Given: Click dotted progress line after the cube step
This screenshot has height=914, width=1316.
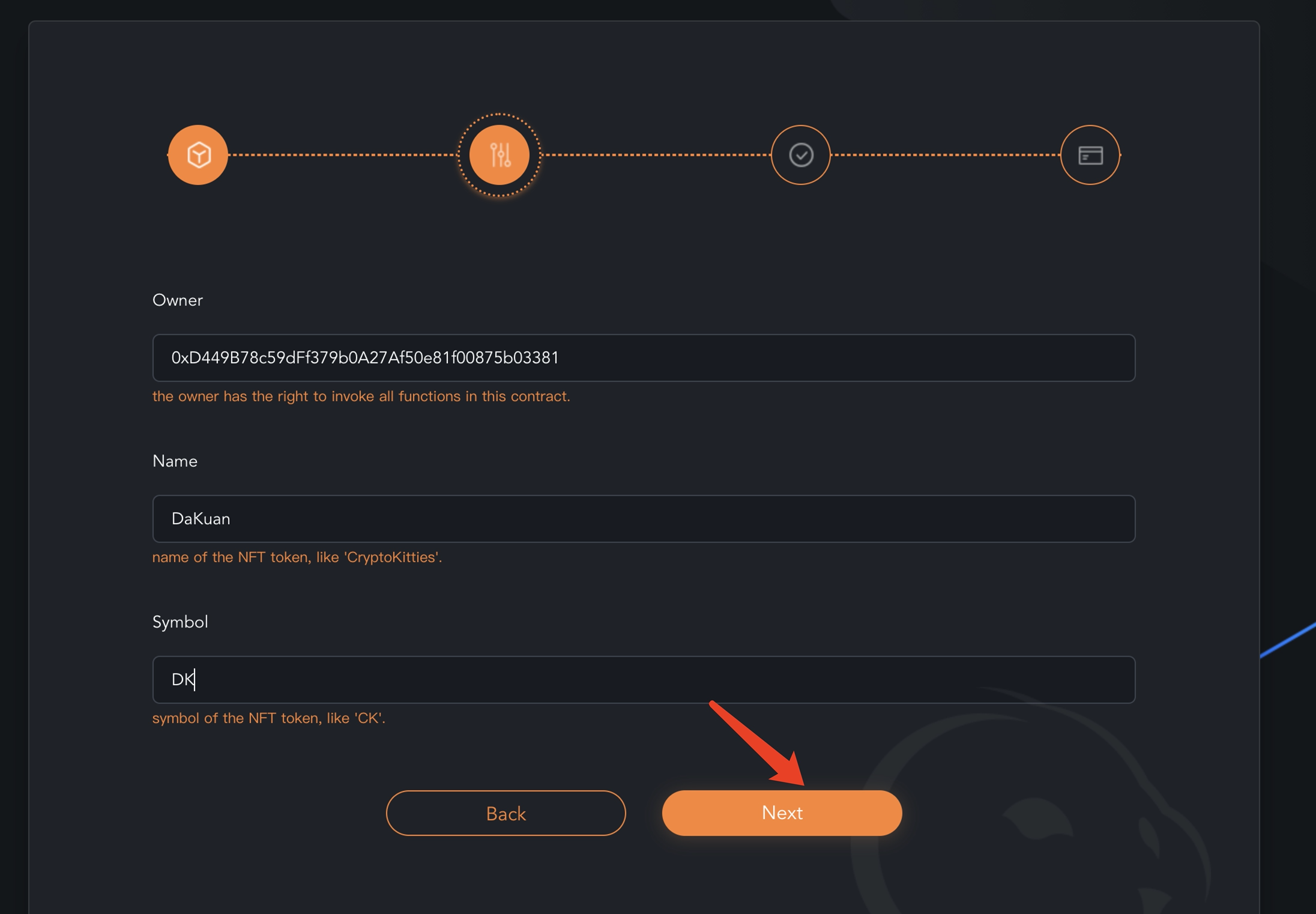Looking at the screenshot, I should (x=342, y=155).
